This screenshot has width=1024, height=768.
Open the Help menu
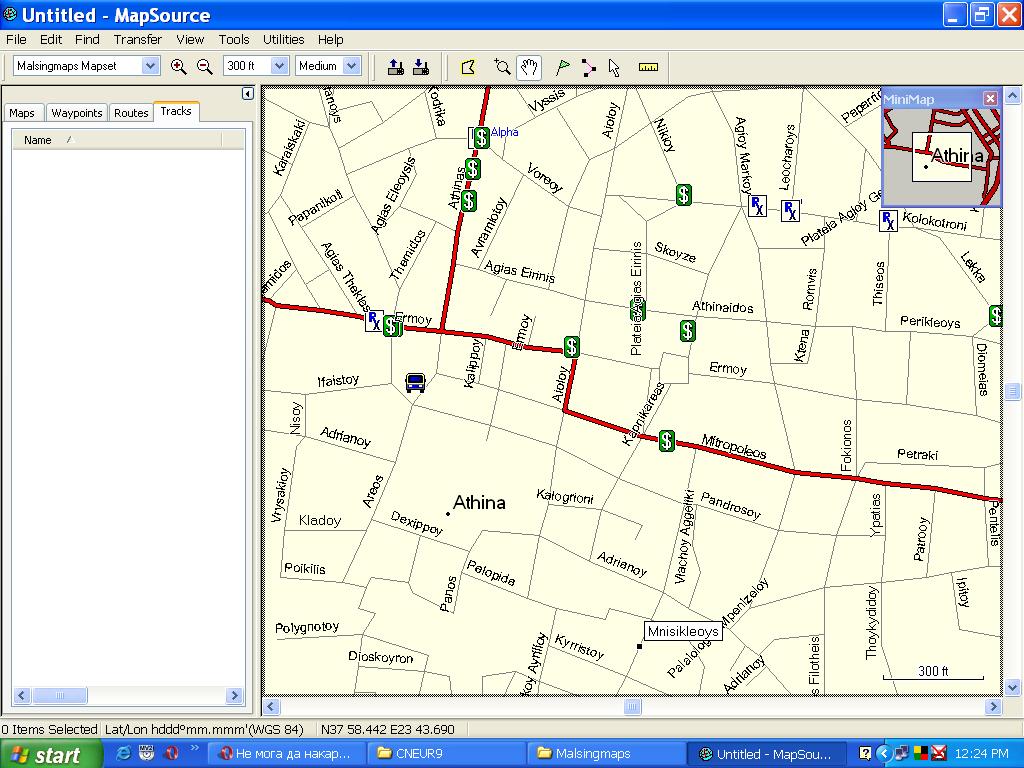click(x=330, y=39)
